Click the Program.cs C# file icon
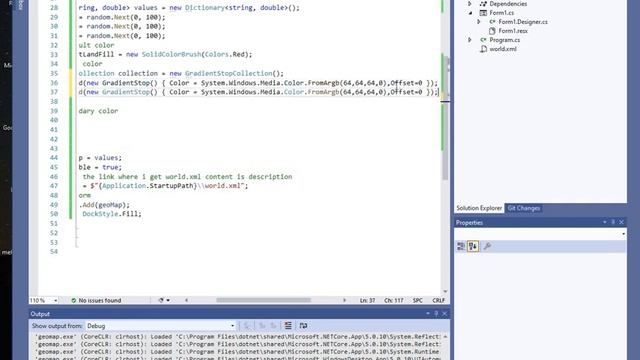The width and height of the screenshot is (640, 360). click(483, 40)
